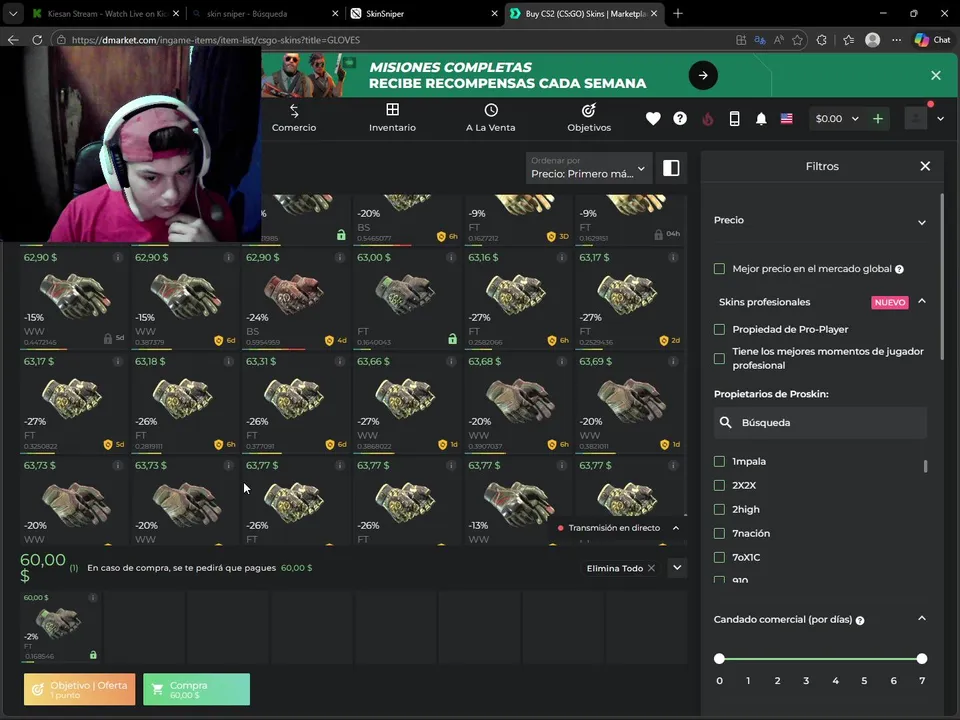Change language via the US flag icon

[x=787, y=119]
